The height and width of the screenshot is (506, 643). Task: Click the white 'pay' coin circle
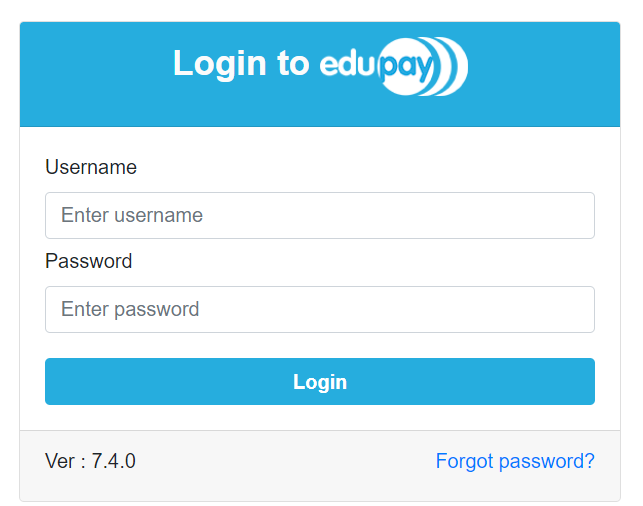pyautogui.click(x=406, y=66)
